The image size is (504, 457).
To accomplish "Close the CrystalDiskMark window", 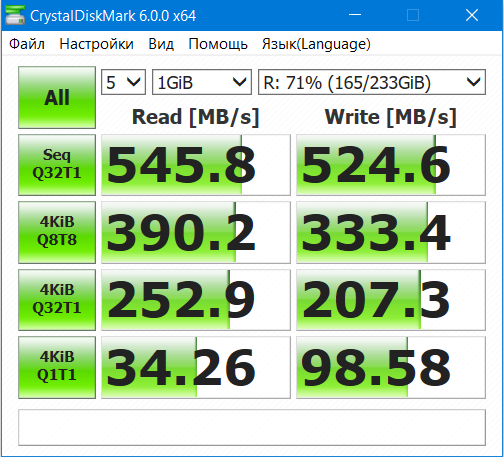I will click(x=472, y=15).
